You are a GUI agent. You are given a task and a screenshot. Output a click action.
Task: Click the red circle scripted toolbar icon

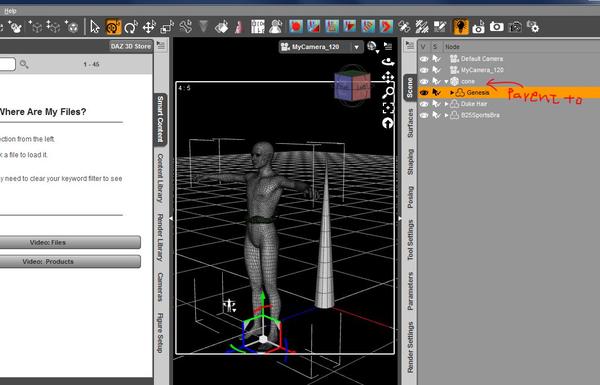pos(295,26)
